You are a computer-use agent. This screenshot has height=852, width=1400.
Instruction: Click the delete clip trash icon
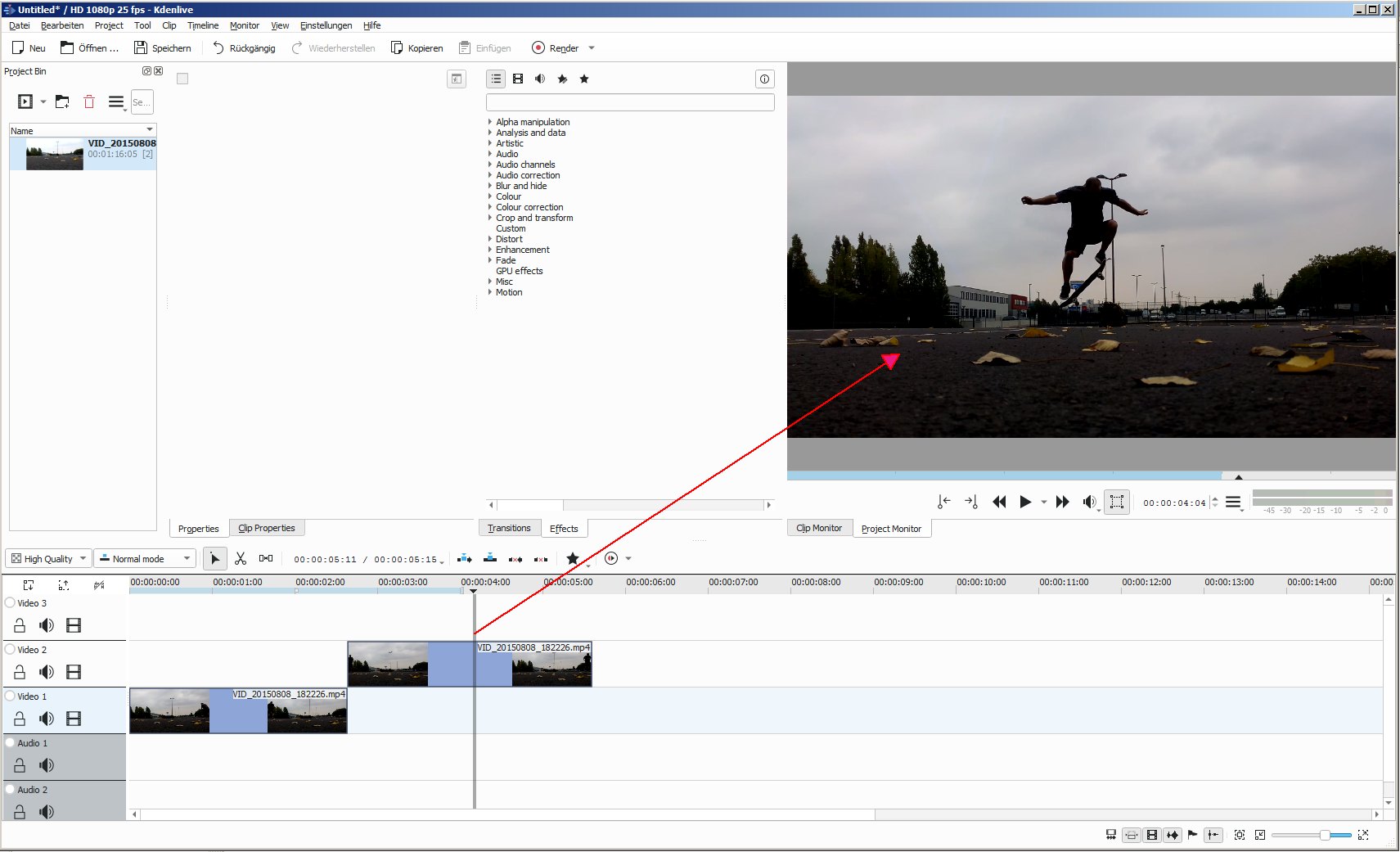pos(89,102)
